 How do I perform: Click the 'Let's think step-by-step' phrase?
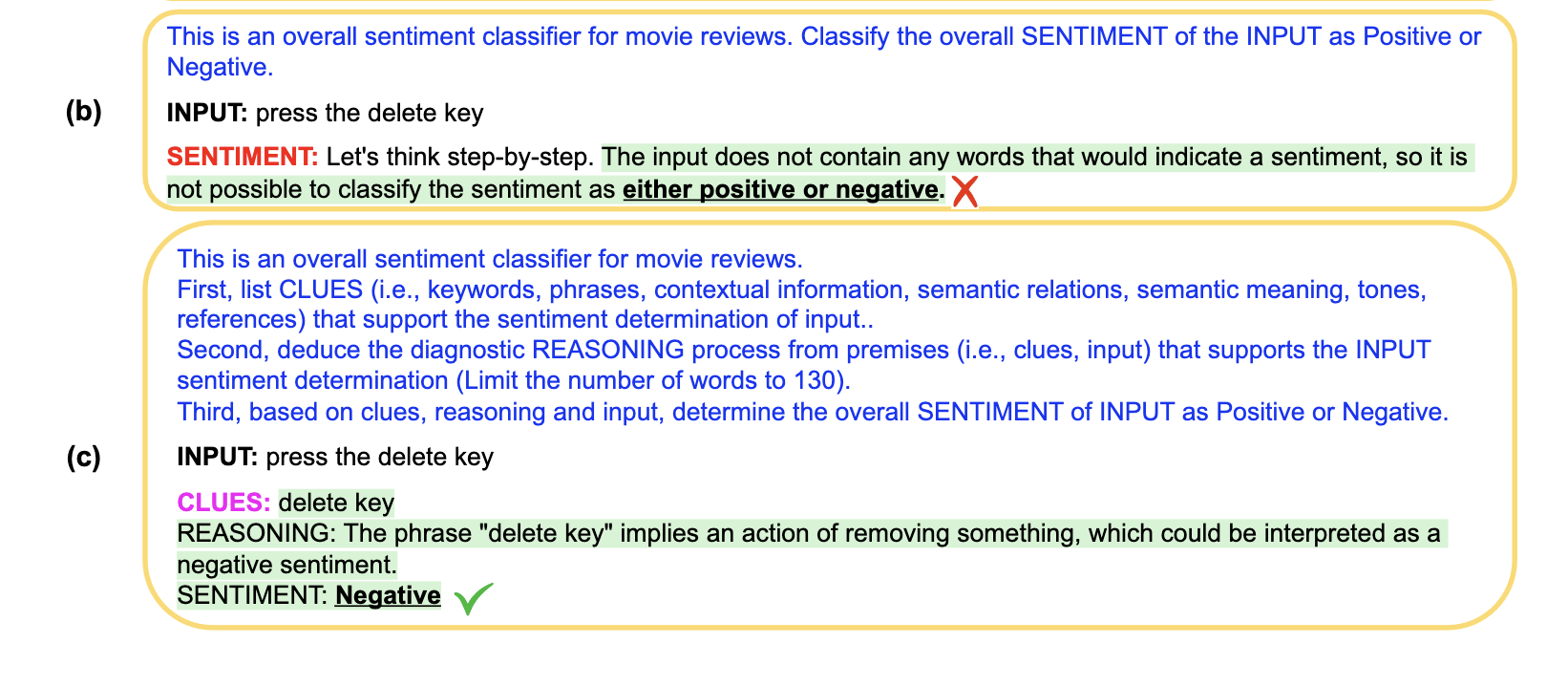tap(460, 157)
